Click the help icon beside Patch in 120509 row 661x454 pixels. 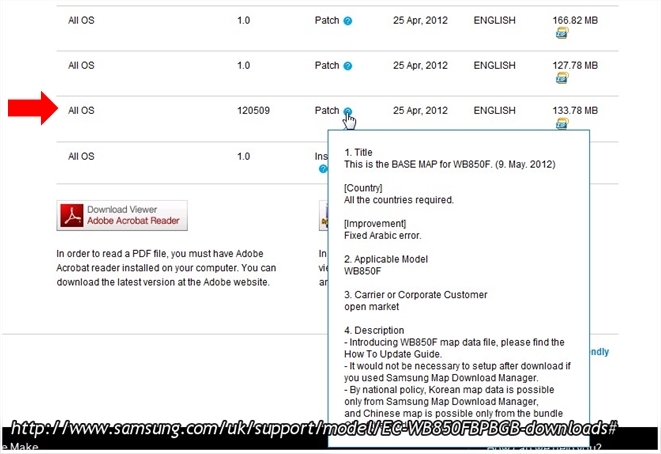[x=348, y=112]
